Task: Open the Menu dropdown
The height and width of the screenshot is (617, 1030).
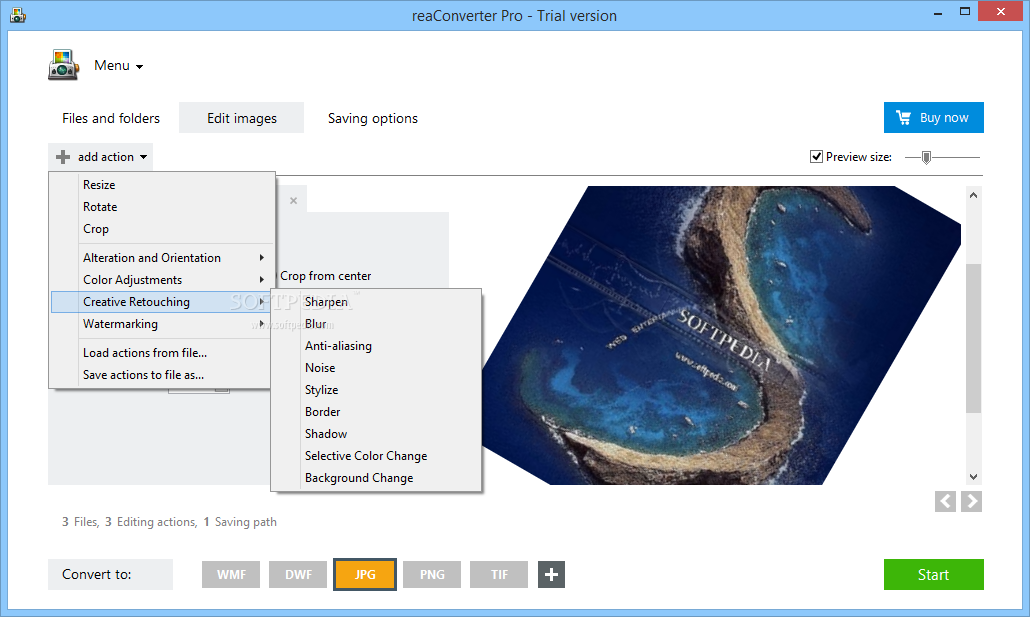Action: (x=118, y=66)
